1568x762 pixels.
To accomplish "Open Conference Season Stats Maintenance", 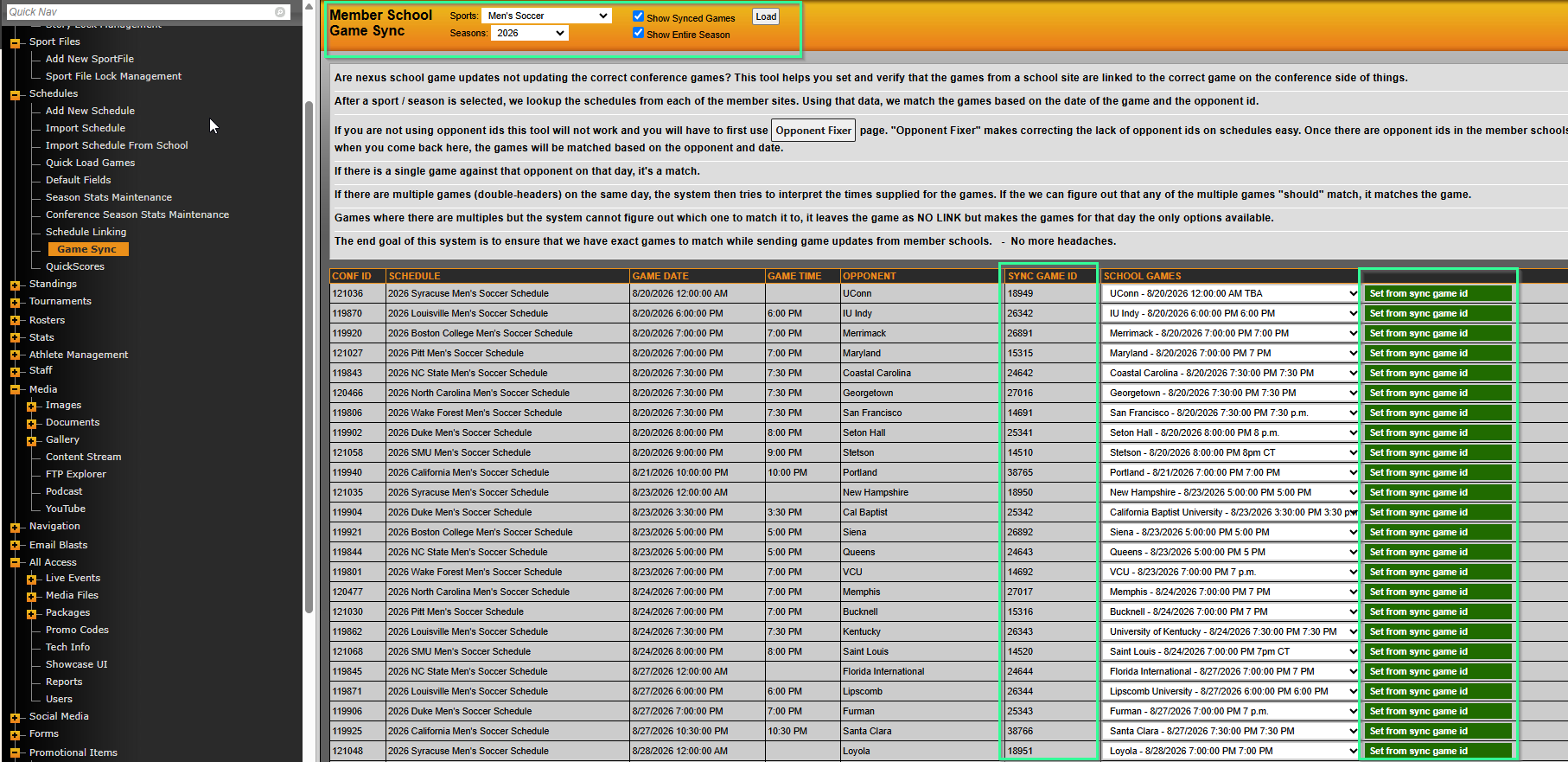I will coord(137,215).
